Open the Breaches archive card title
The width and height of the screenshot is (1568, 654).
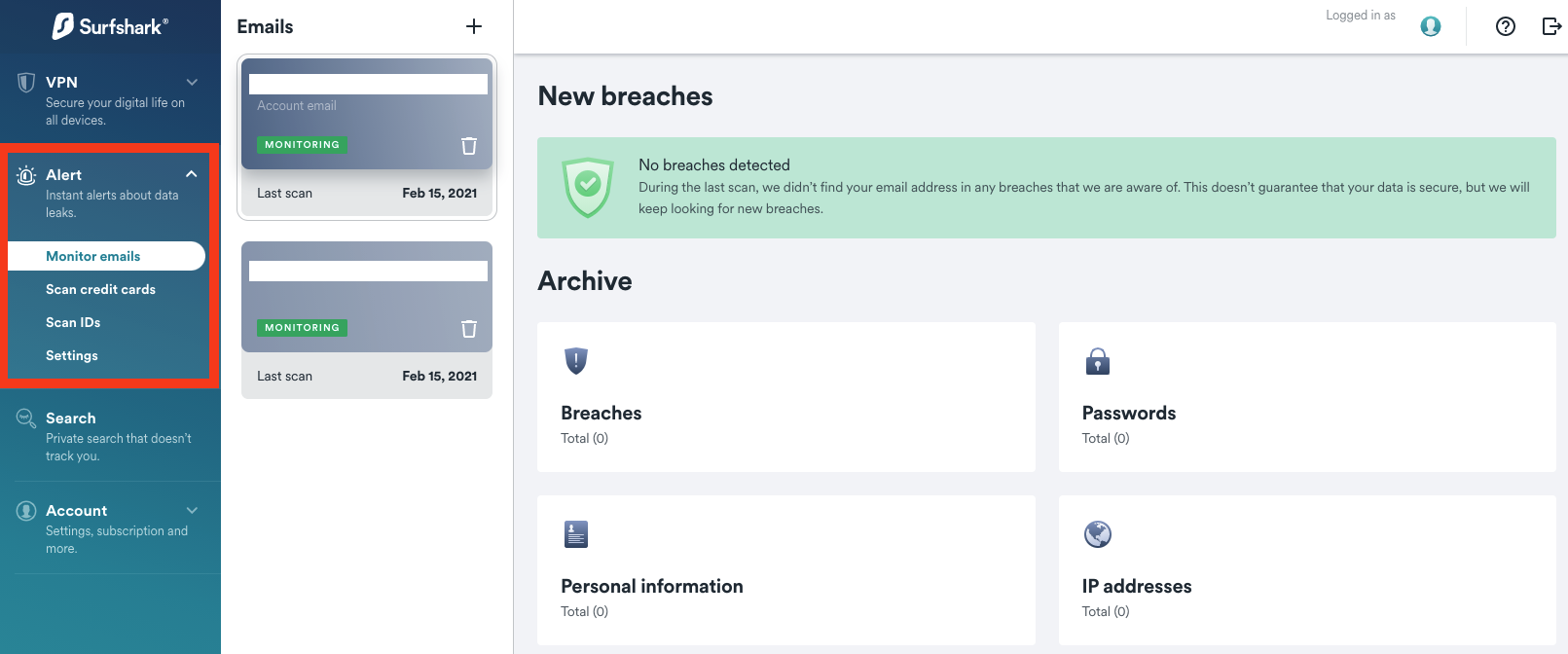click(x=602, y=413)
